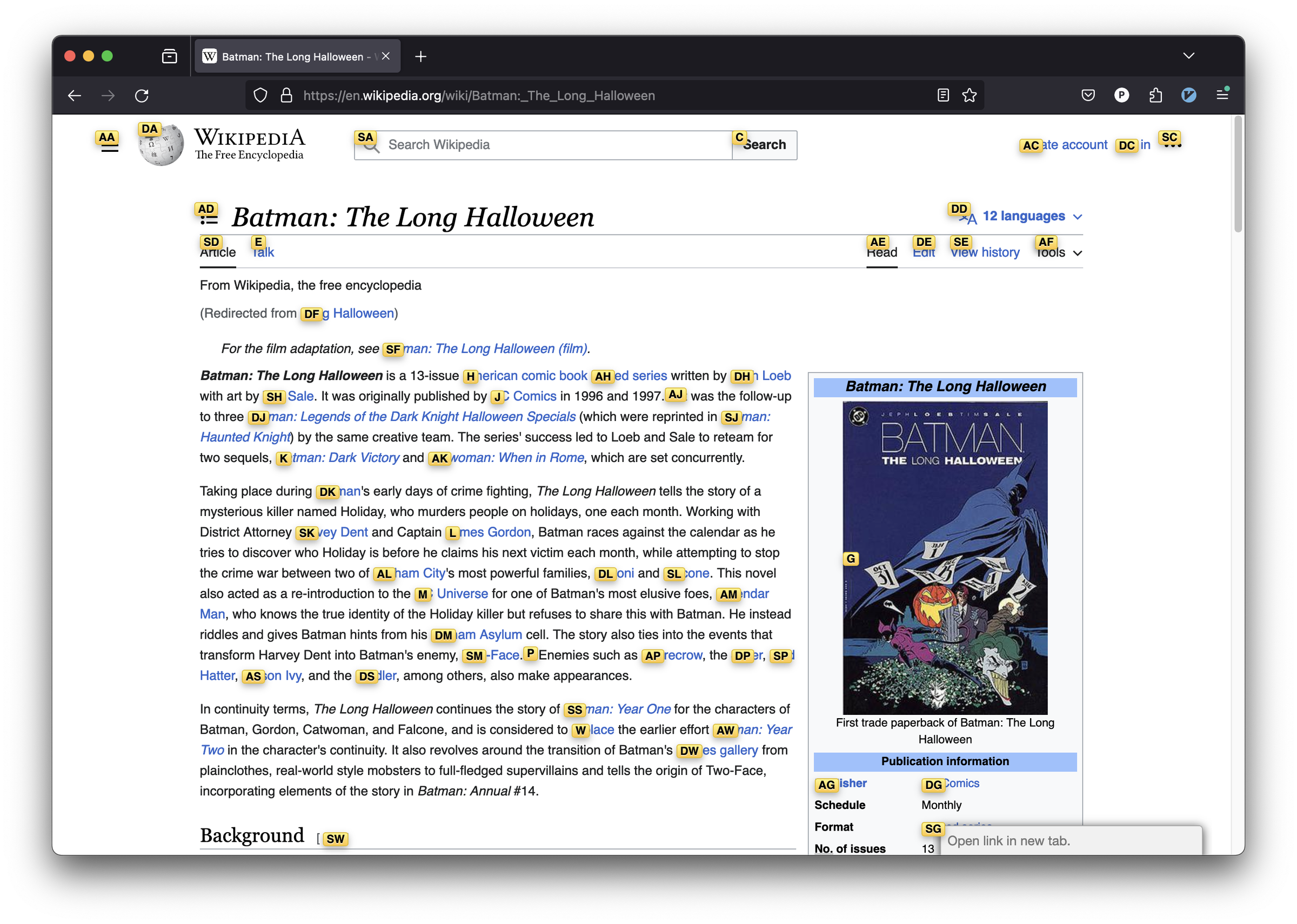Open the Long Halloween redirect link
The image size is (1297, 924).
pos(348,313)
